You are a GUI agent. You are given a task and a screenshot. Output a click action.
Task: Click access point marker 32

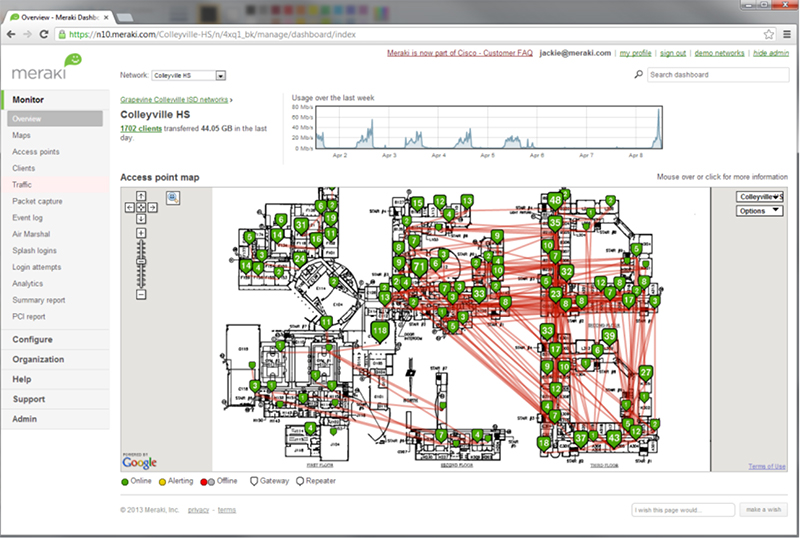pyautogui.click(x=566, y=272)
